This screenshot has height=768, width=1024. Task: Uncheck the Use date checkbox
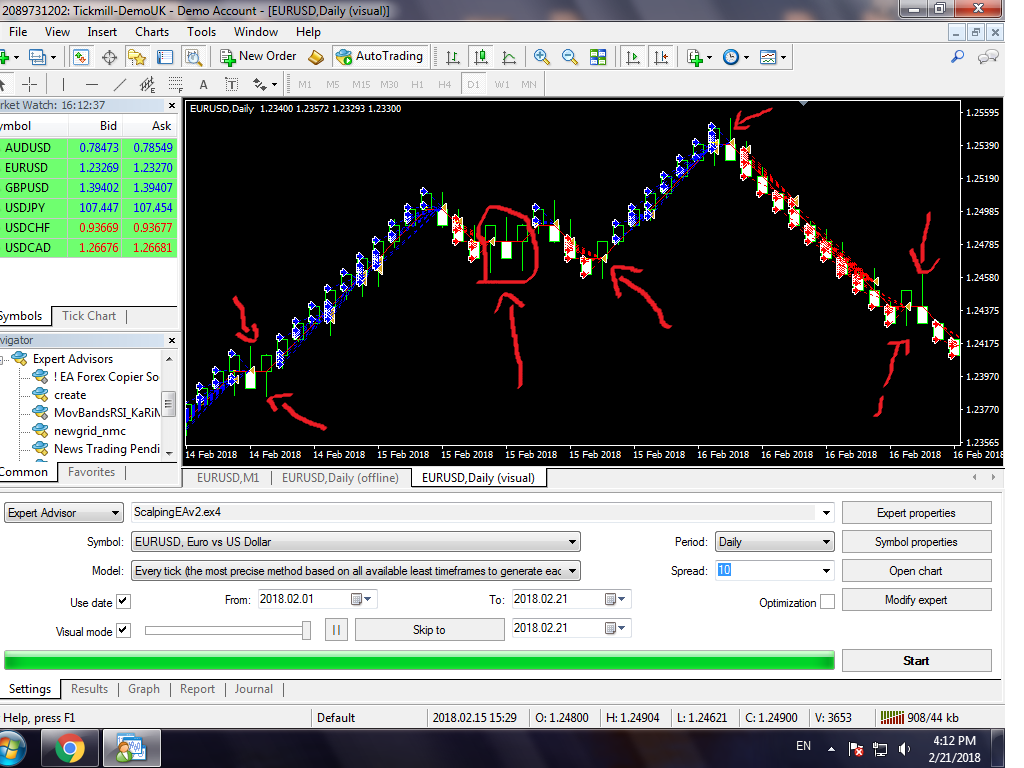(x=123, y=602)
